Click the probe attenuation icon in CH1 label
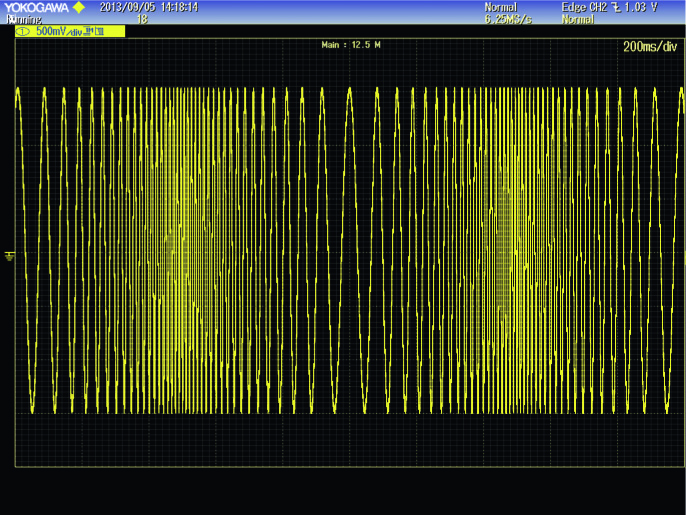The width and height of the screenshot is (686, 515). [88, 31]
